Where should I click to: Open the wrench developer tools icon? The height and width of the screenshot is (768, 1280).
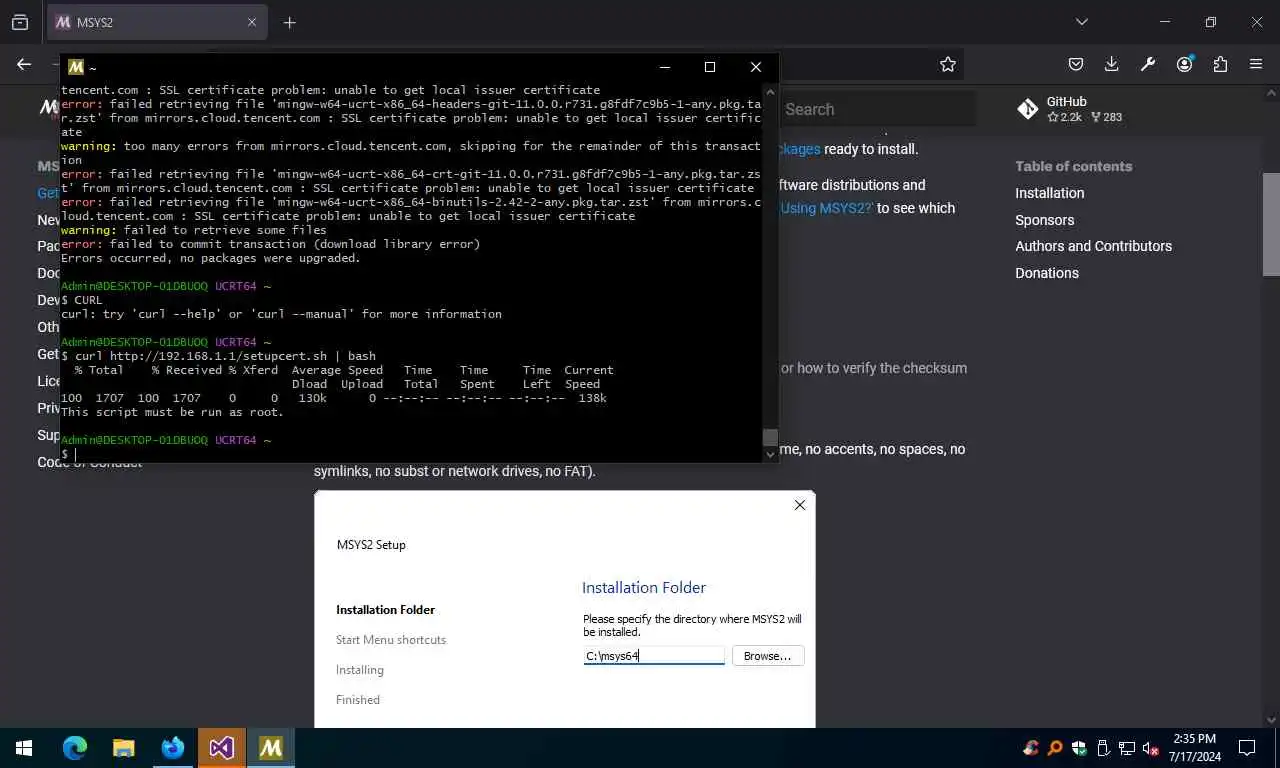(x=1148, y=64)
